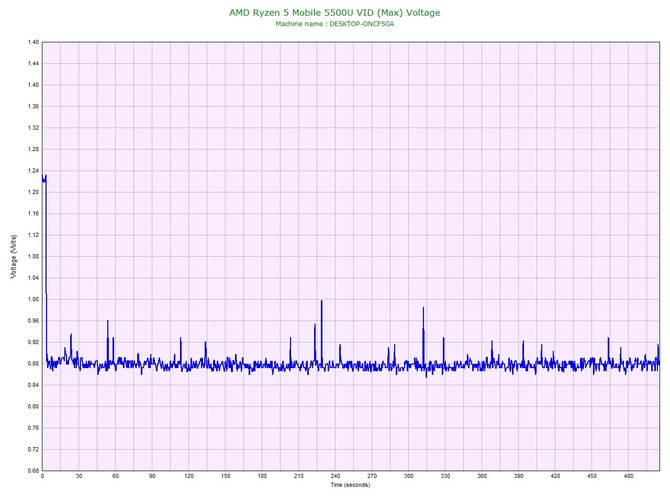
Task: Click the 0.92 voltage axis label
Action: point(33,342)
